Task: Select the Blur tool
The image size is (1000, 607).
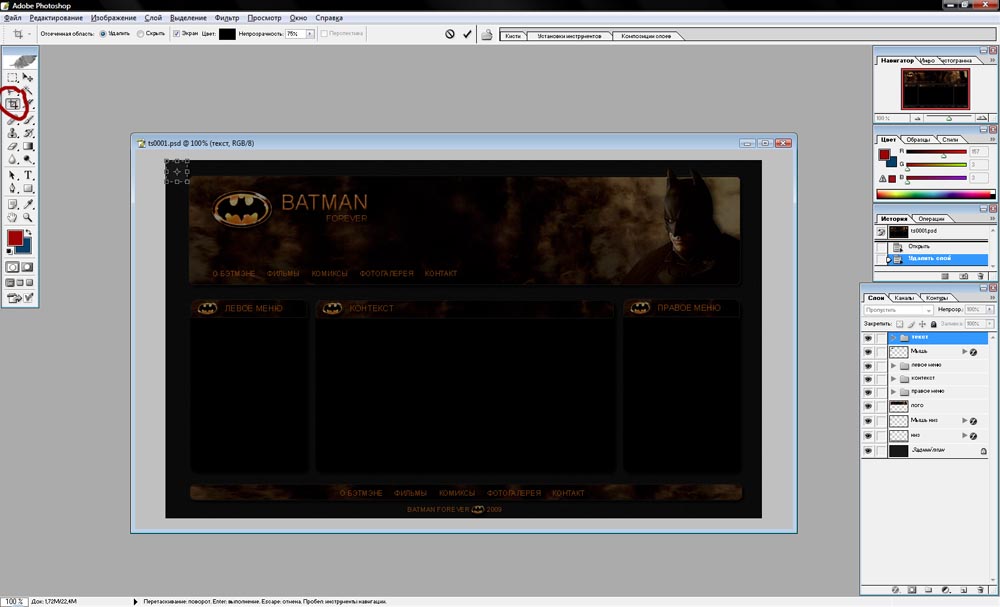Action: tap(13, 159)
